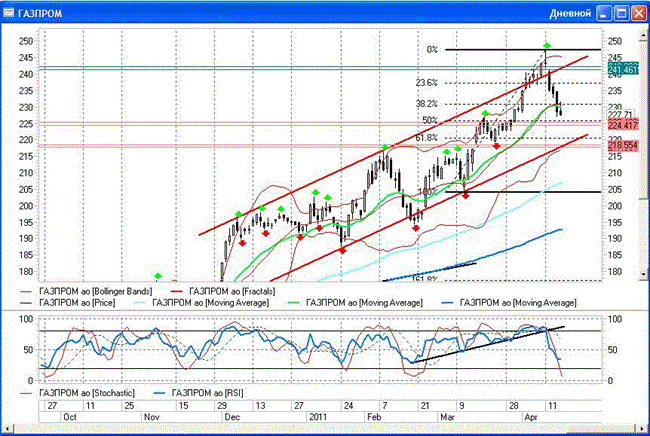Viewport: 650px width, 436px height.
Task: Click the ГАЗПРОМ window icon in title bar
Action: pos(11,12)
